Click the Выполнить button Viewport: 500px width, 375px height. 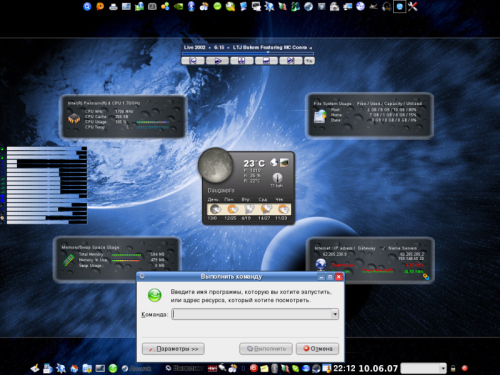pos(266,349)
